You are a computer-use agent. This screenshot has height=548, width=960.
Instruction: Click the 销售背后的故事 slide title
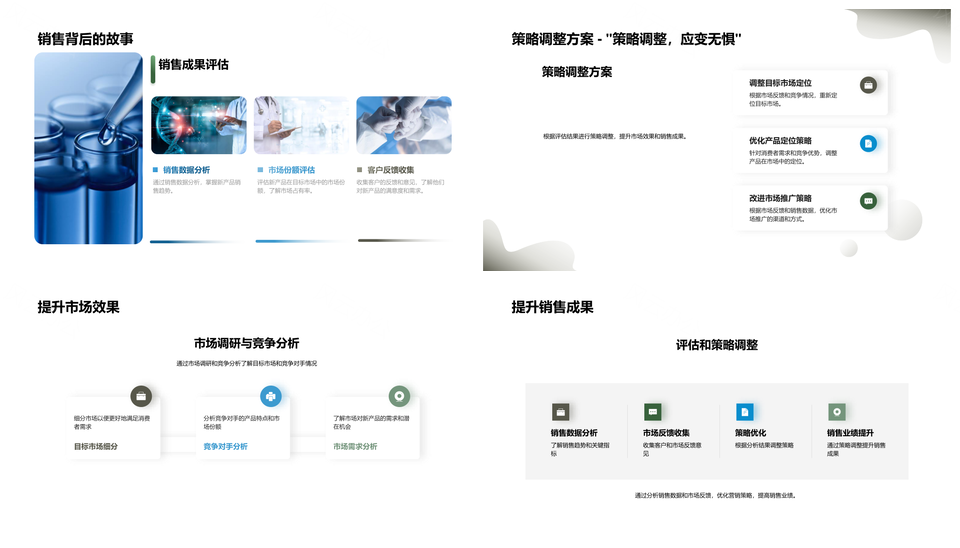pos(85,39)
